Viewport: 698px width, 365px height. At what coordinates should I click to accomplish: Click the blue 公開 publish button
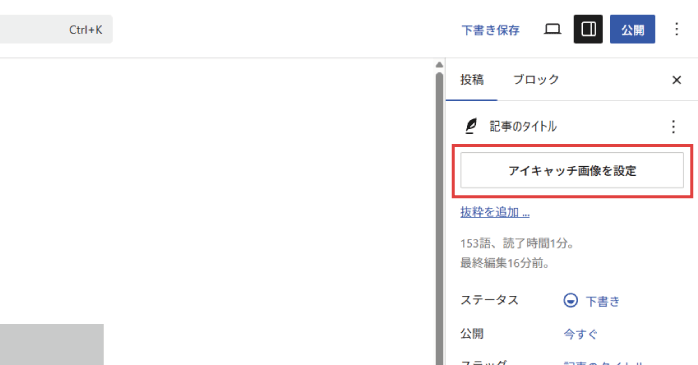tap(633, 29)
